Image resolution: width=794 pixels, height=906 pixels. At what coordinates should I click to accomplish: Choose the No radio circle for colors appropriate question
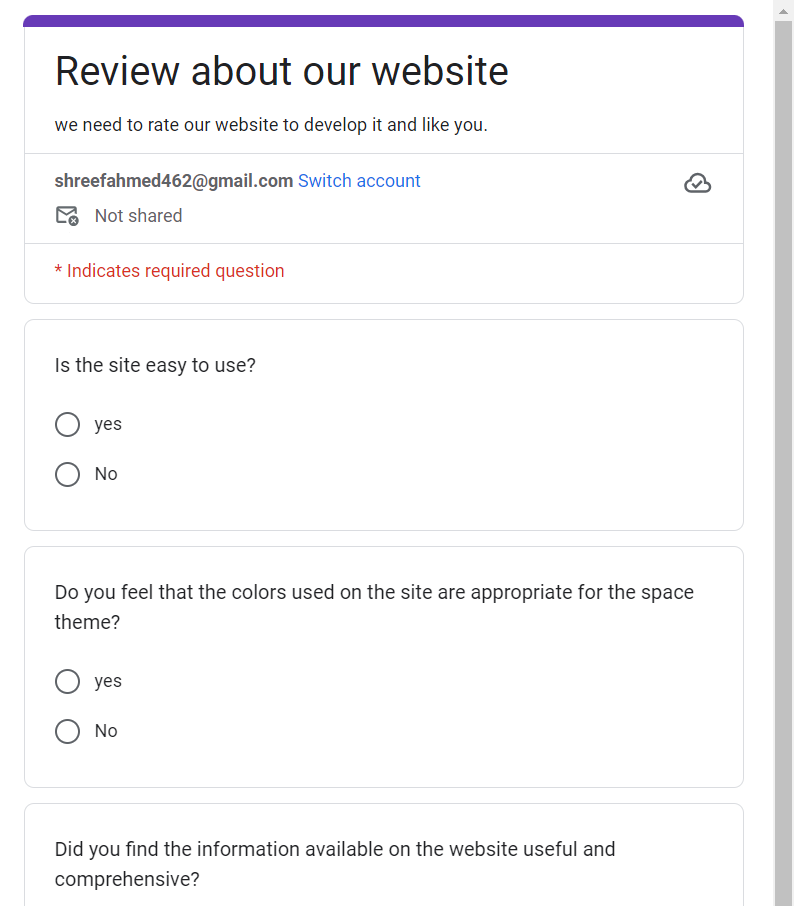click(x=68, y=732)
